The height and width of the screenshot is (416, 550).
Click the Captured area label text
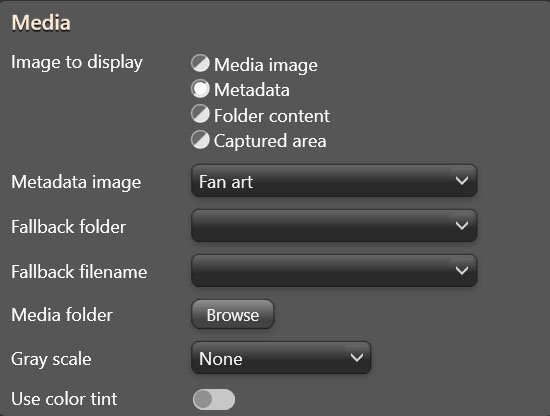270,141
